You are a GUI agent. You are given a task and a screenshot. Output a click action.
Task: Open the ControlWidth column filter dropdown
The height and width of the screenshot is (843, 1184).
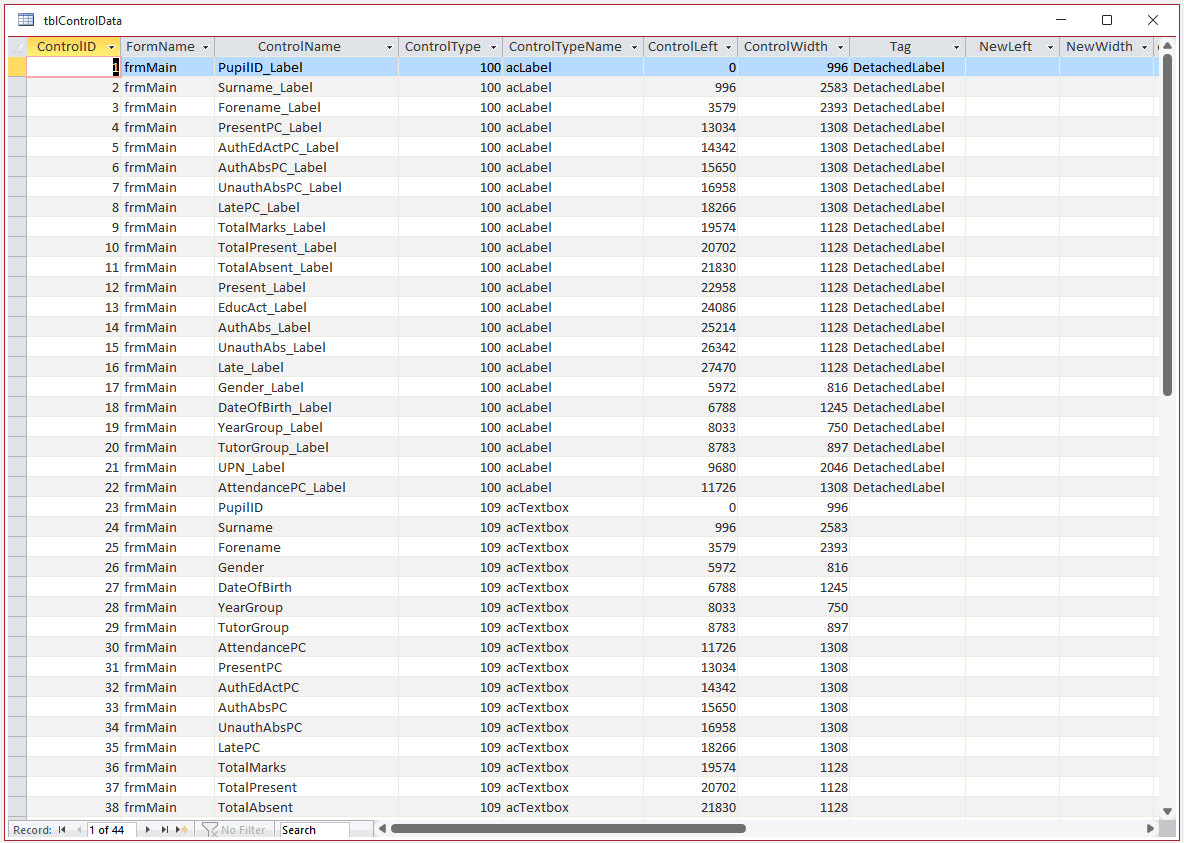click(x=840, y=47)
